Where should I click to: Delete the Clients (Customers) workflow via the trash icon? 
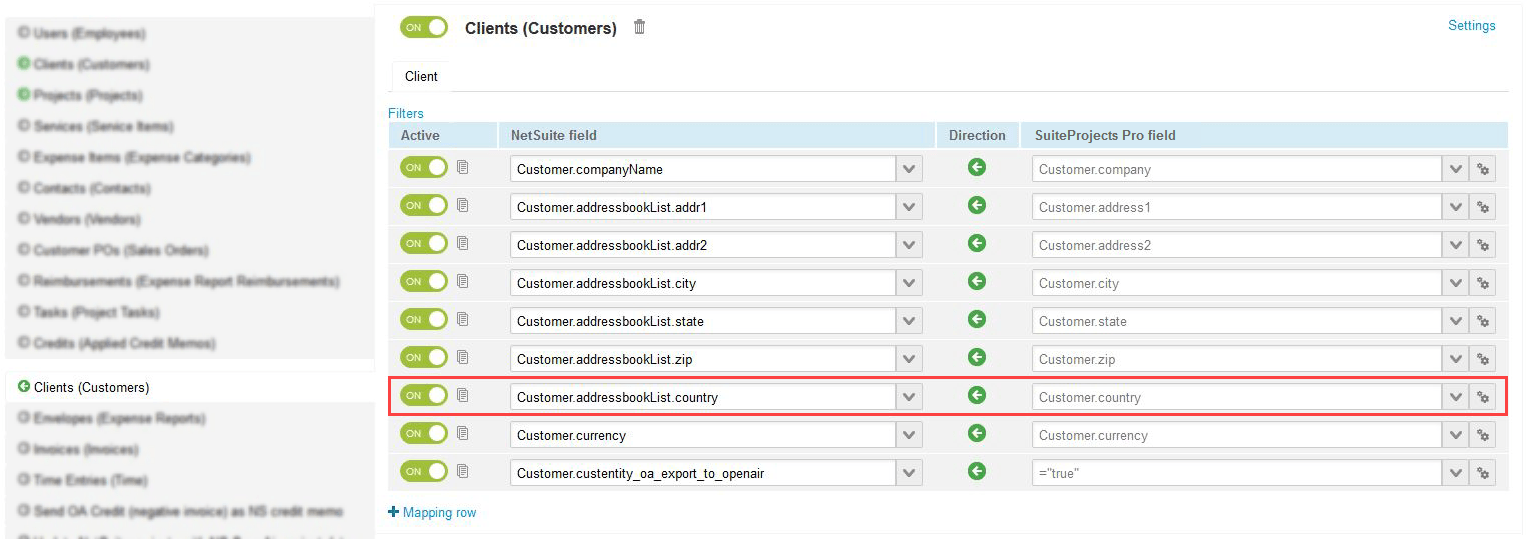click(640, 27)
